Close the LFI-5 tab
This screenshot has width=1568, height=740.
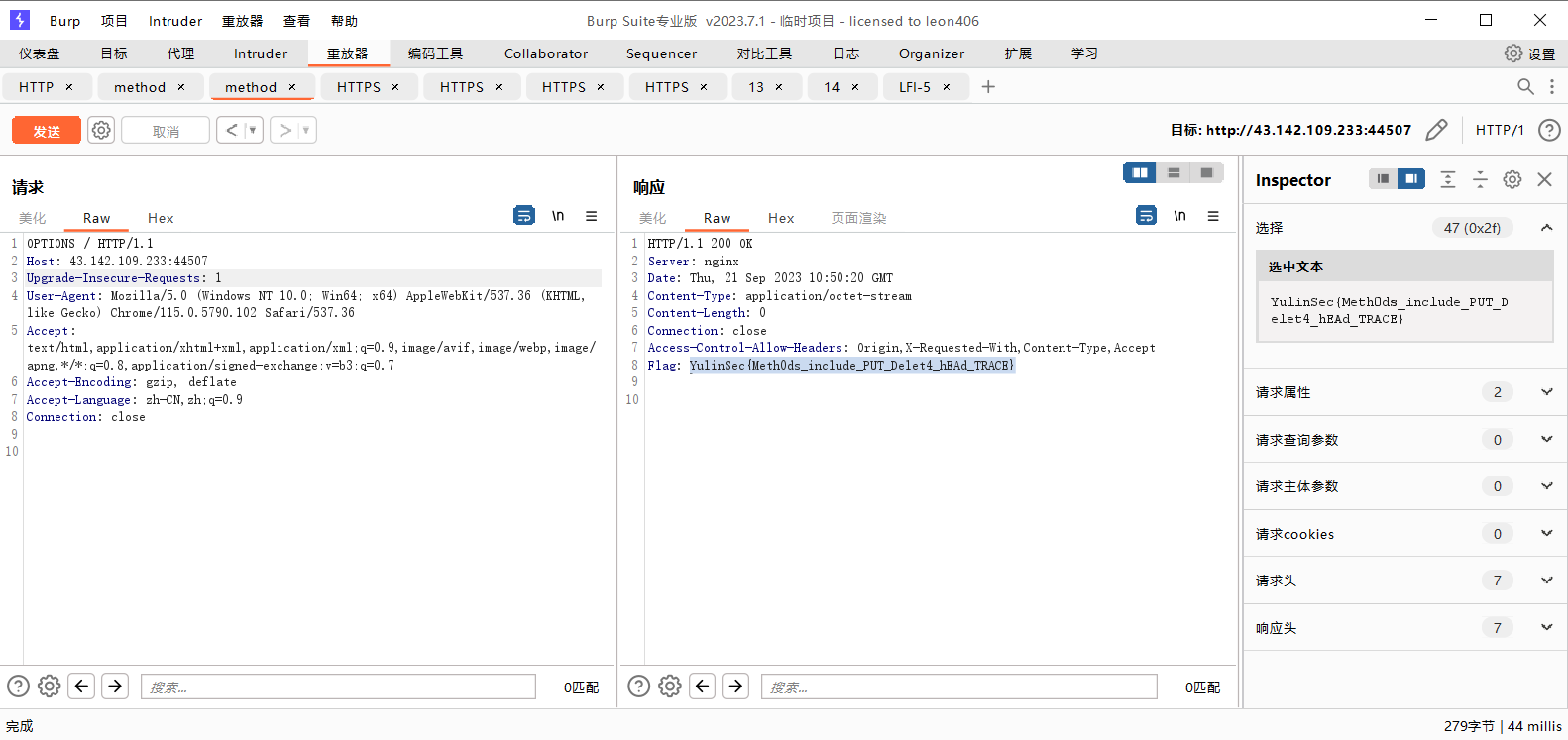(x=947, y=87)
